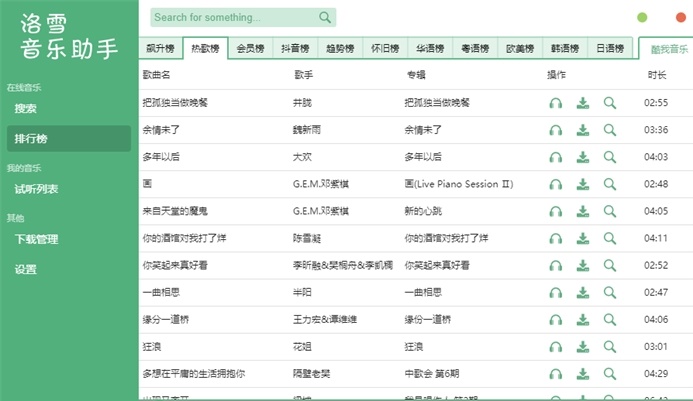Open 试听列表 in the sidebar

pyautogui.click(x=36, y=189)
